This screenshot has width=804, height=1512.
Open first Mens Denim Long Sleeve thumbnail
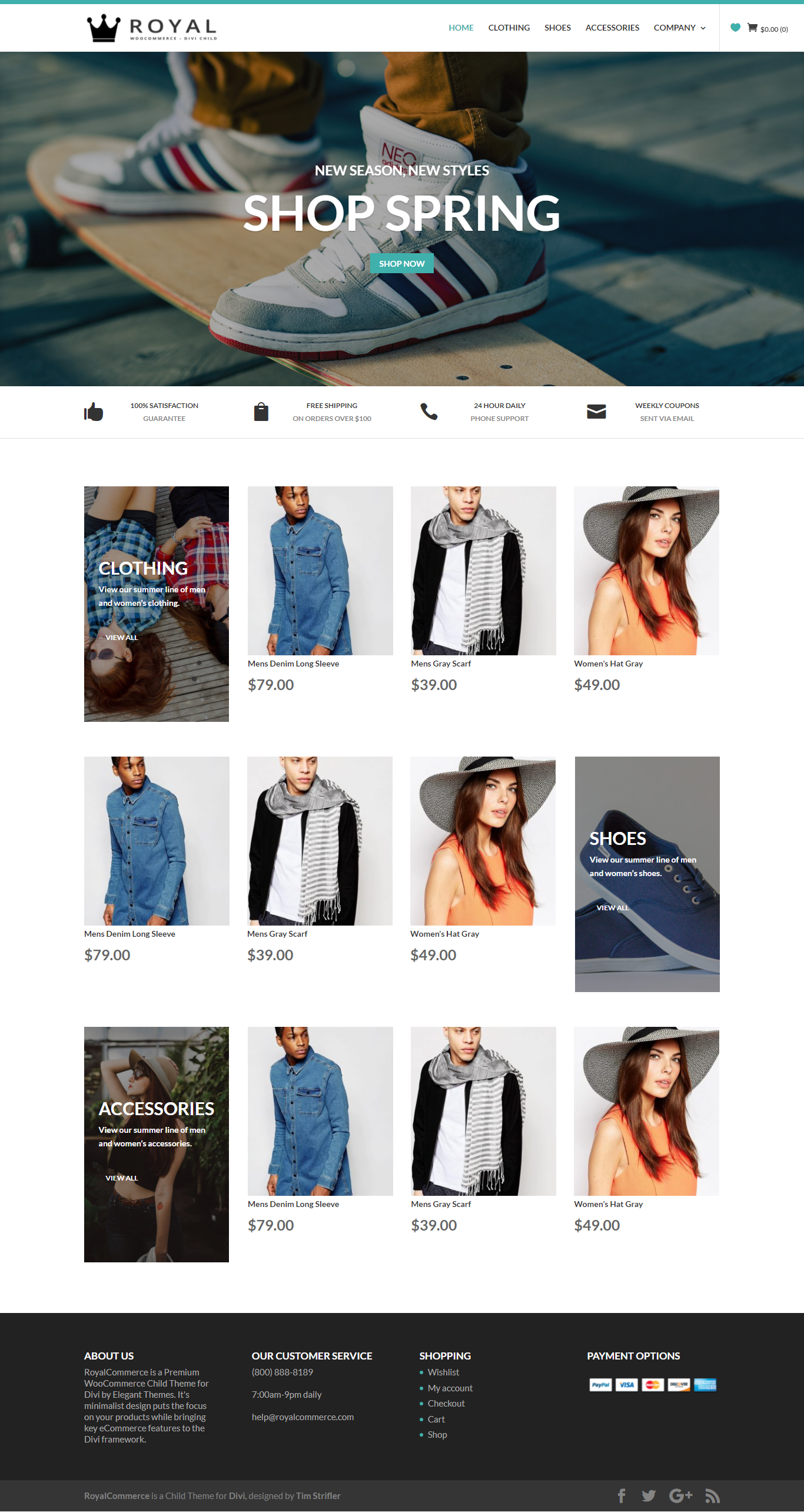(x=320, y=571)
